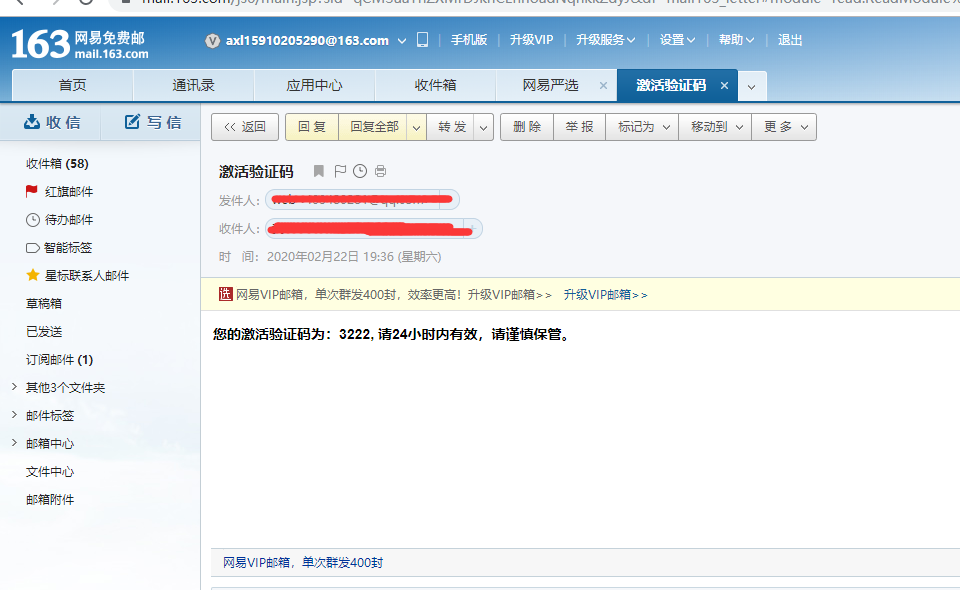Viewport: 960px width, 590px height.
Task: Close the 网易严选 tab
Action: 603,86
